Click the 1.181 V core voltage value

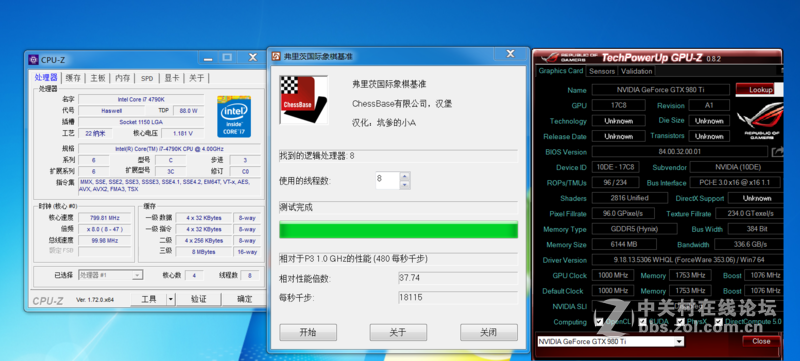pos(183,134)
